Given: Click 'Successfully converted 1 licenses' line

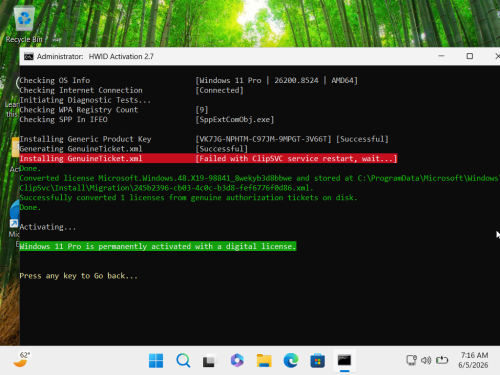Looking at the screenshot, I should (188, 198).
